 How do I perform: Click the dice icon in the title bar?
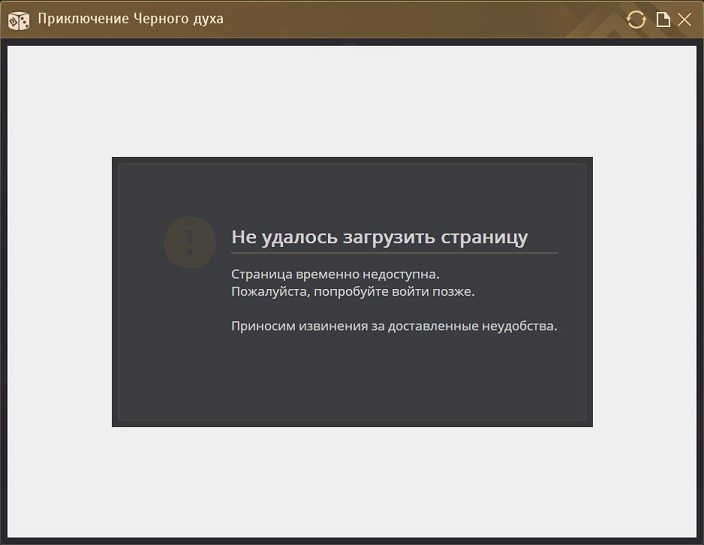pos(19,19)
